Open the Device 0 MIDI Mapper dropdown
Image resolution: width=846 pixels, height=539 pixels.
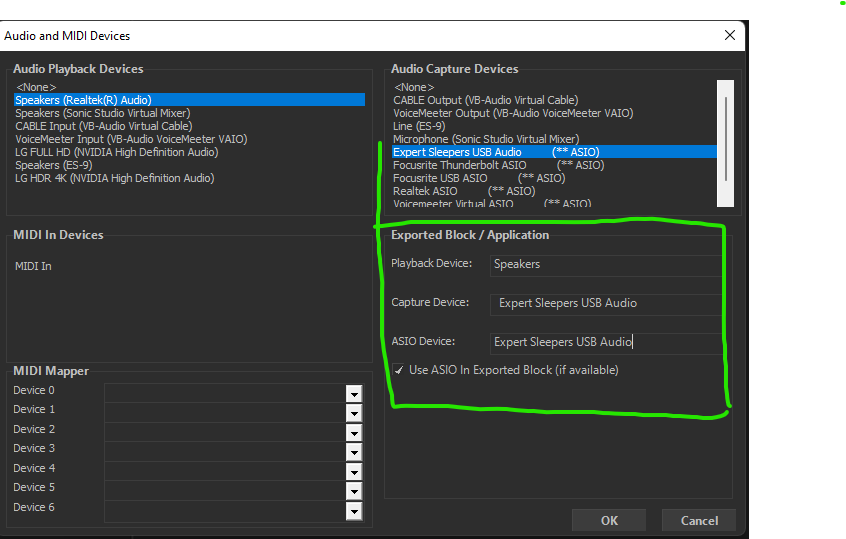tap(354, 394)
